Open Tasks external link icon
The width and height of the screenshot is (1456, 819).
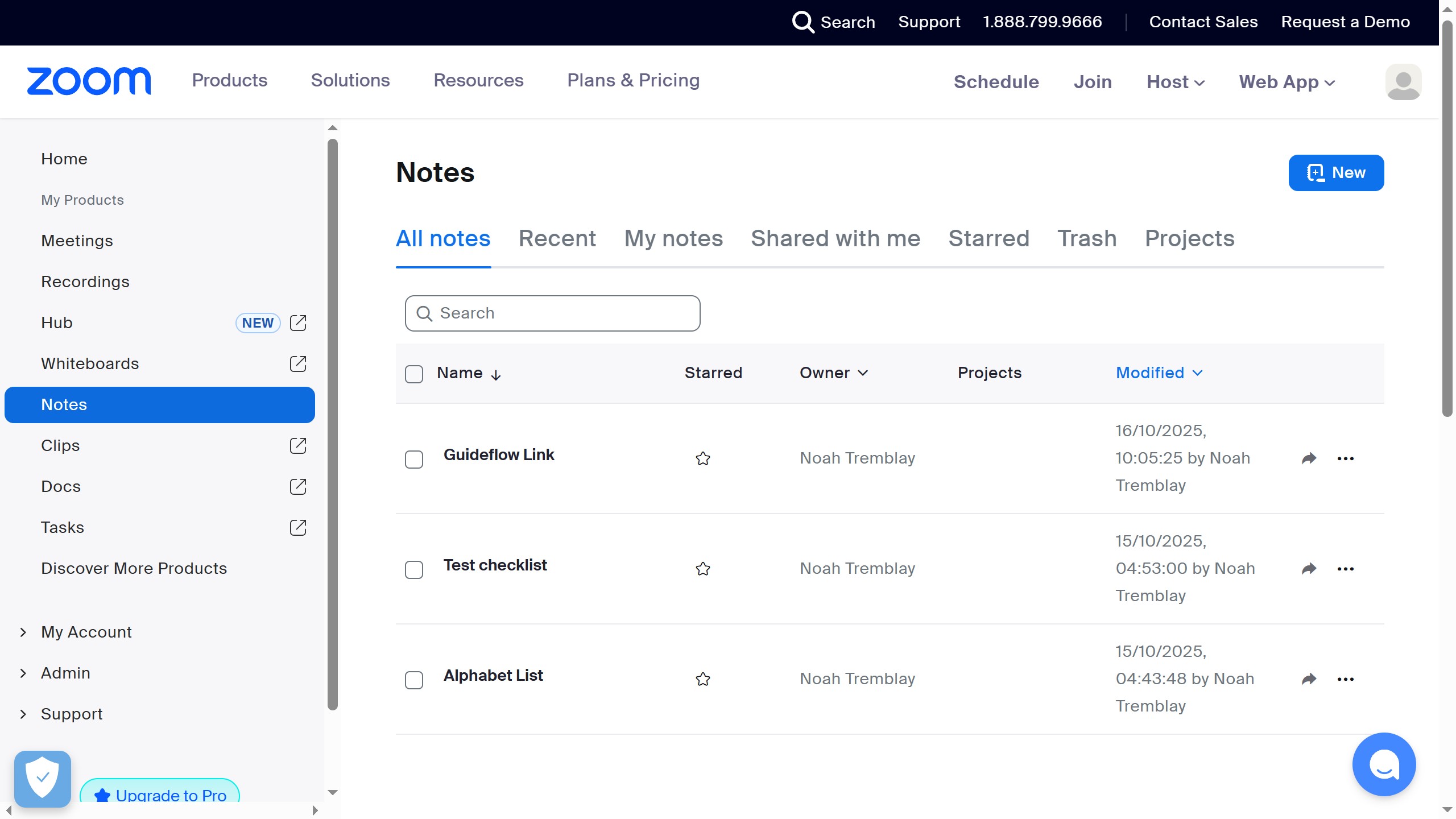pyautogui.click(x=298, y=528)
